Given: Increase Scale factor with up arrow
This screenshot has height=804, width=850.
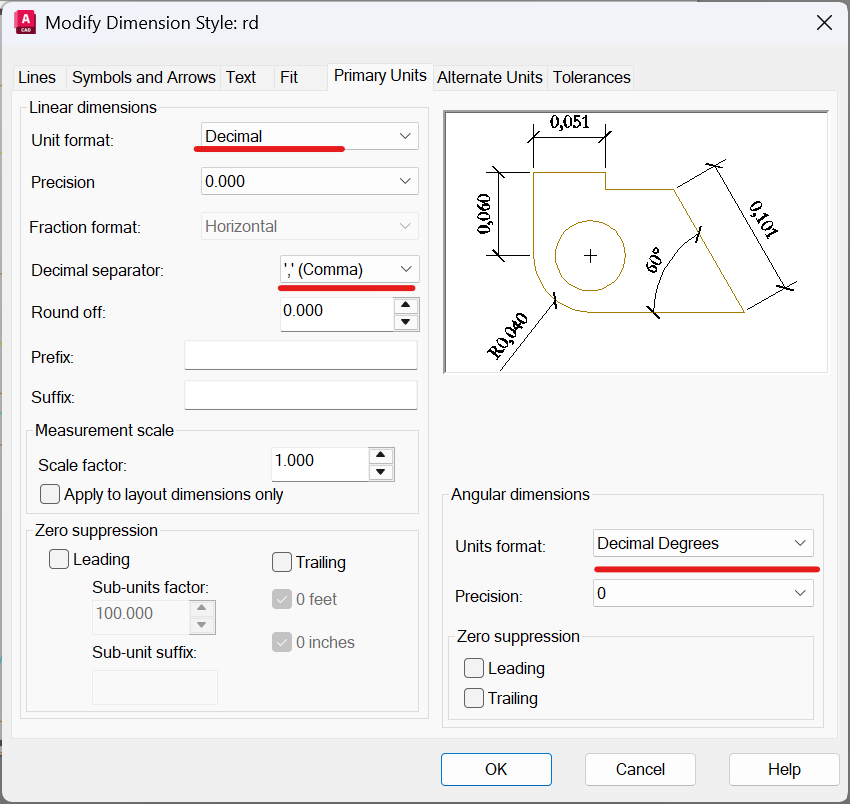Looking at the screenshot, I should [380, 456].
